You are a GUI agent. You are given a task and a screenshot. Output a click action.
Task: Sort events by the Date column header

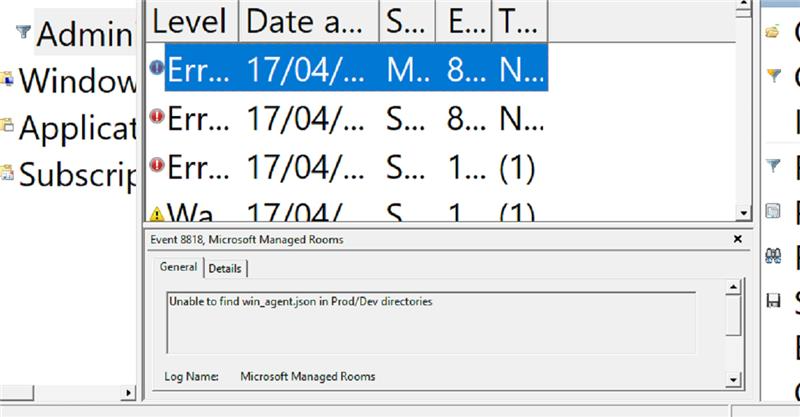coord(308,20)
